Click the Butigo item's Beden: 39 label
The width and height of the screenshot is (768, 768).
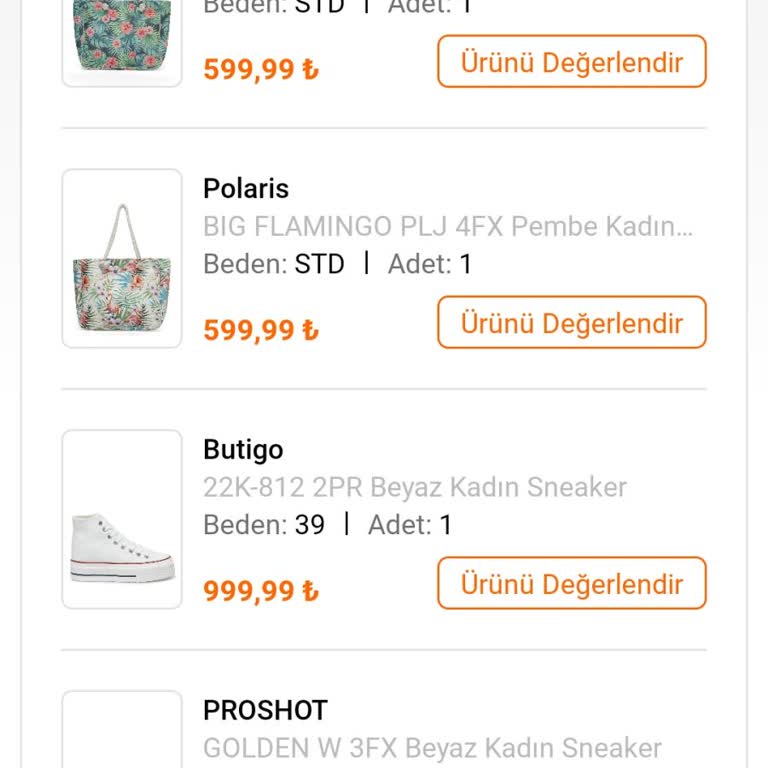[x=264, y=525]
